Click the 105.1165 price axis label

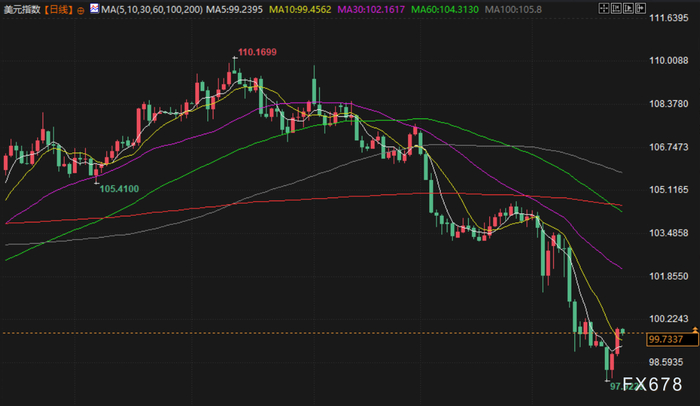[669, 190]
